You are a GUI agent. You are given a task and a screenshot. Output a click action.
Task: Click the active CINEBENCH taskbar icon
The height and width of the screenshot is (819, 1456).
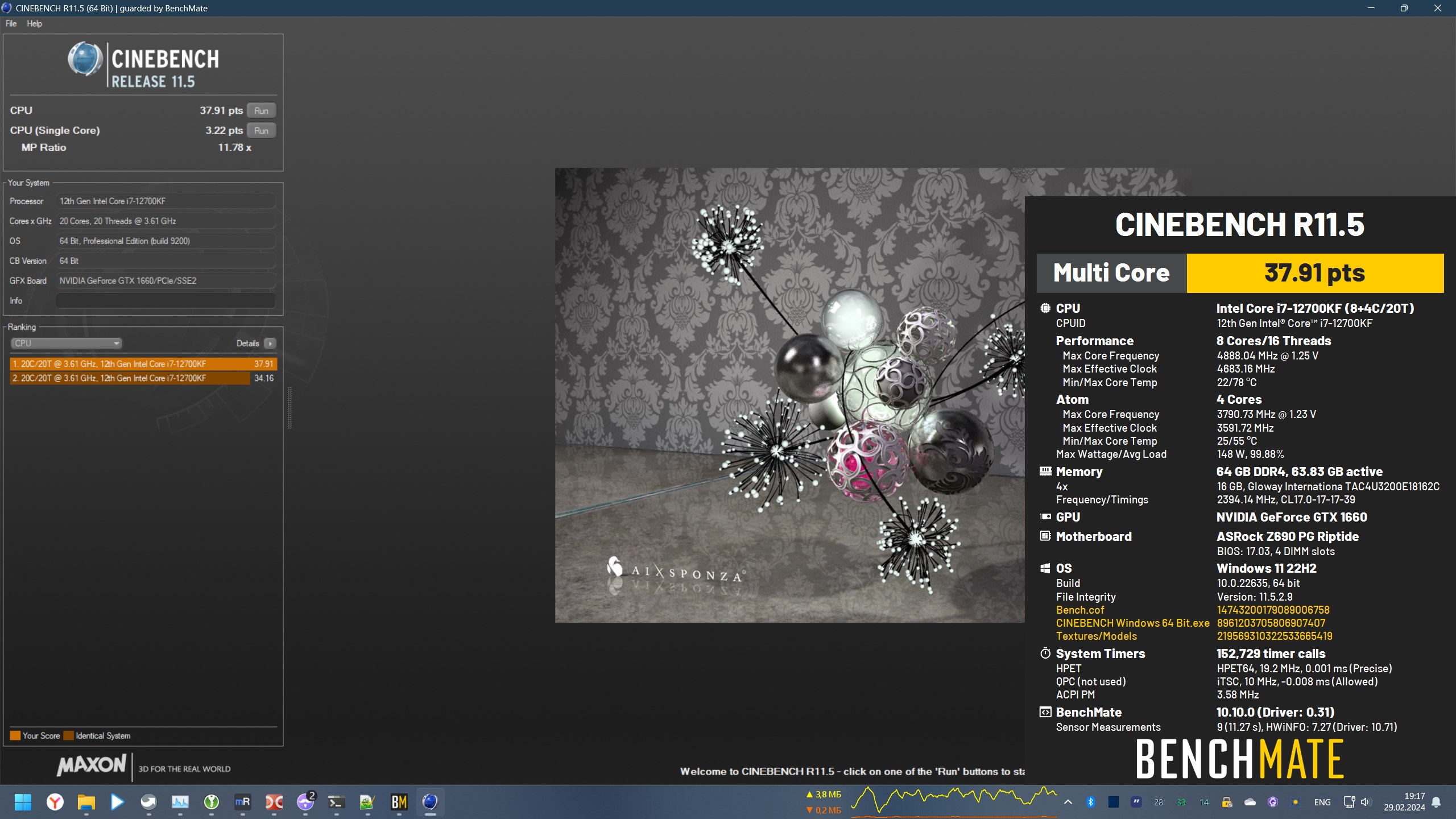(x=430, y=802)
